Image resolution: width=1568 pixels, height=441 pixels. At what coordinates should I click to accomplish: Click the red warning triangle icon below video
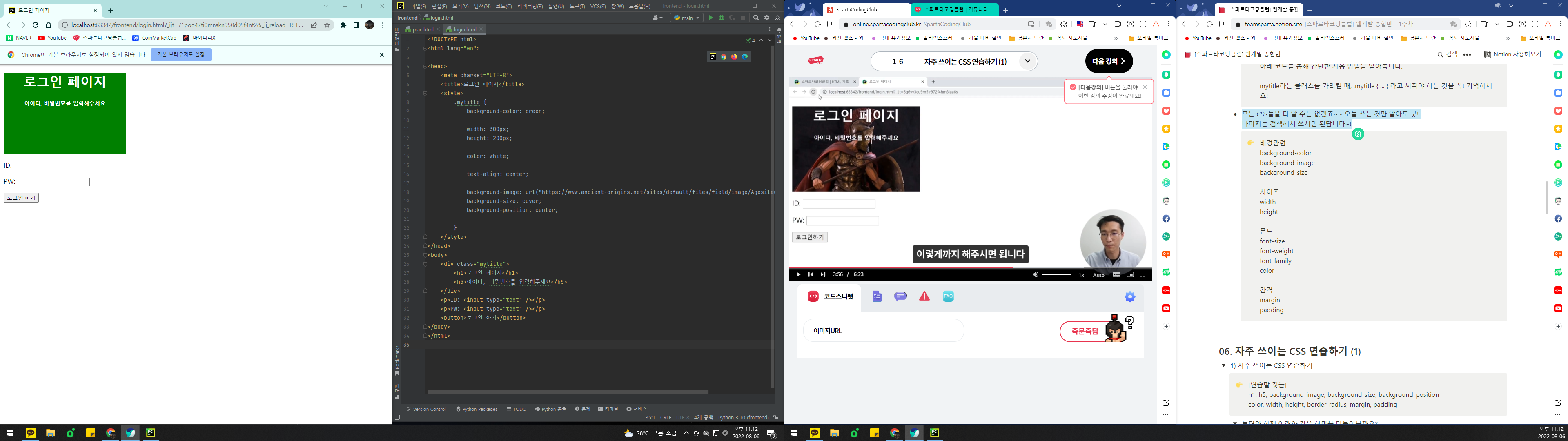click(924, 296)
